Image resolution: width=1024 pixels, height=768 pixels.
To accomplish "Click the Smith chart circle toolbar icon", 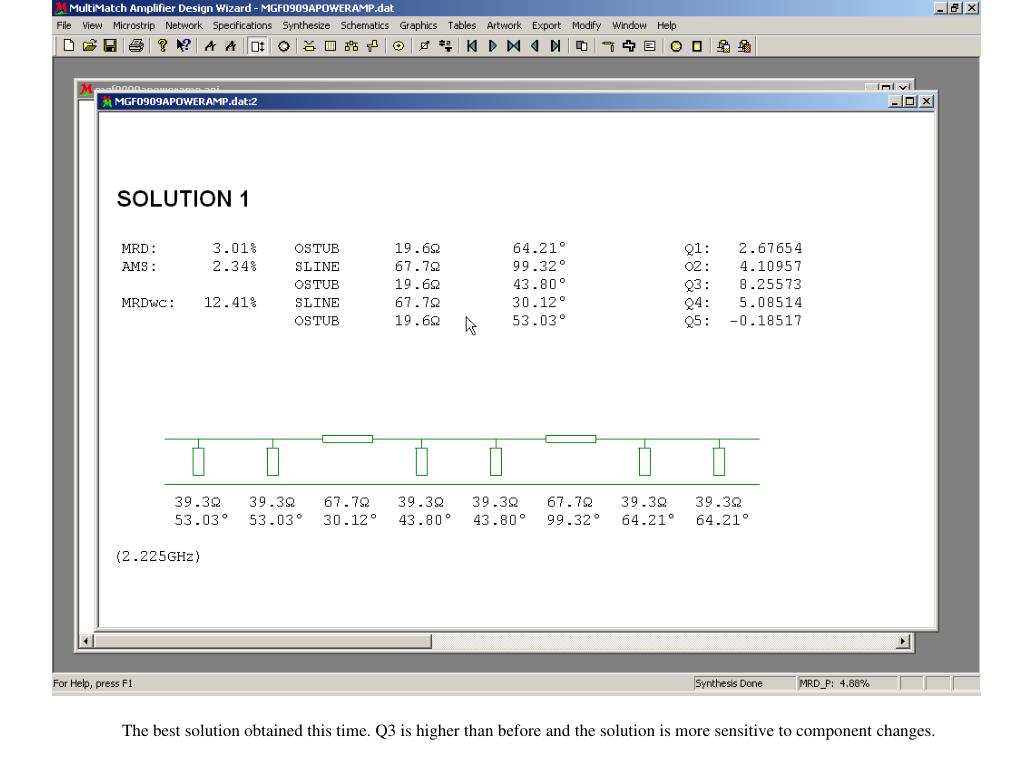I will pyautogui.click(x=283, y=46).
